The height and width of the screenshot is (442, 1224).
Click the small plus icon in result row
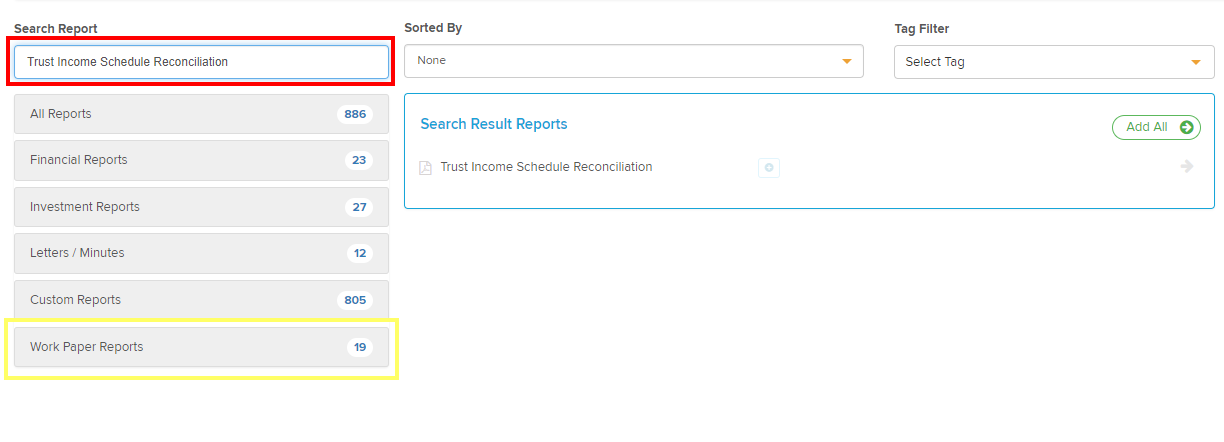point(769,168)
